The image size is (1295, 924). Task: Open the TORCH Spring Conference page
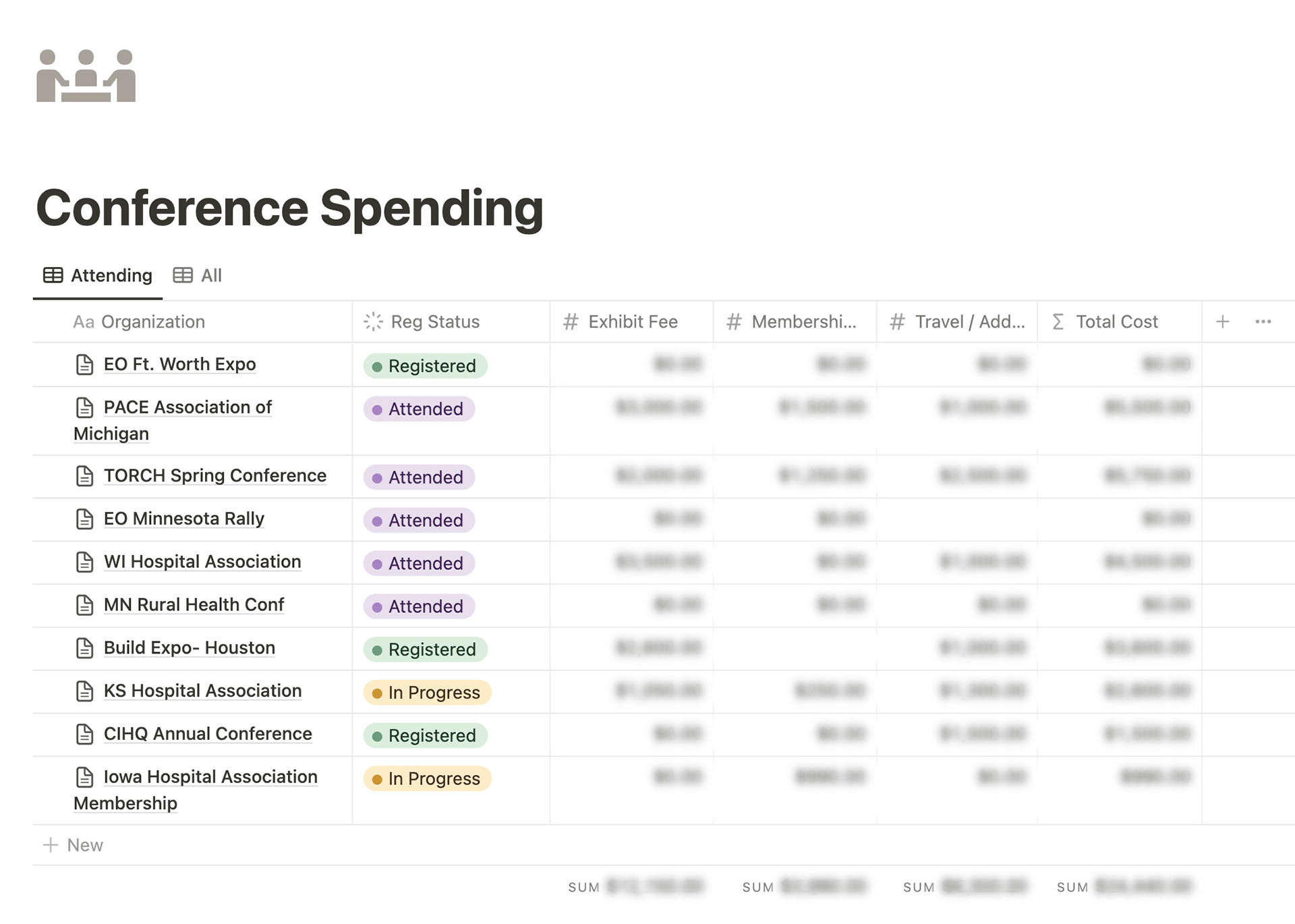click(x=214, y=475)
